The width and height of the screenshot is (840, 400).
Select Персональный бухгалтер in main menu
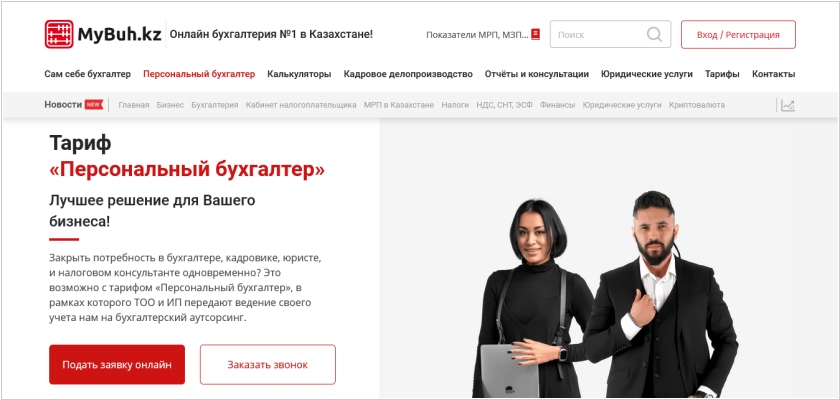pyautogui.click(x=199, y=74)
